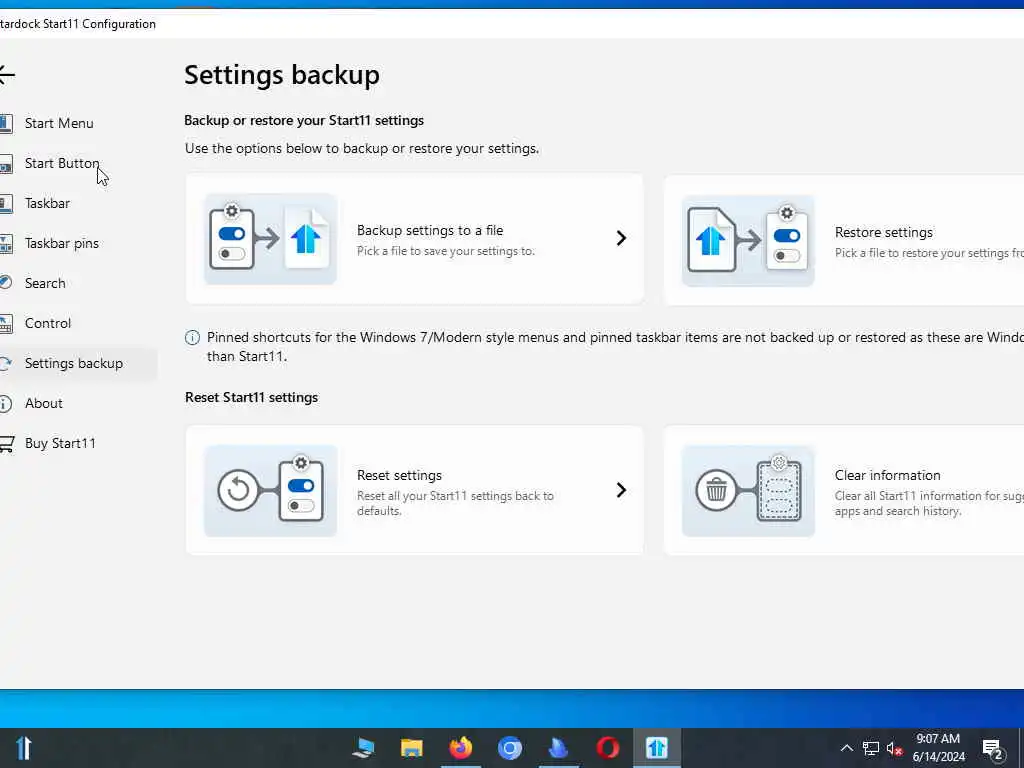The width and height of the screenshot is (1024, 768).
Task: Launch Chromium browser from taskbar
Action: pyautogui.click(x=509, y=748)
